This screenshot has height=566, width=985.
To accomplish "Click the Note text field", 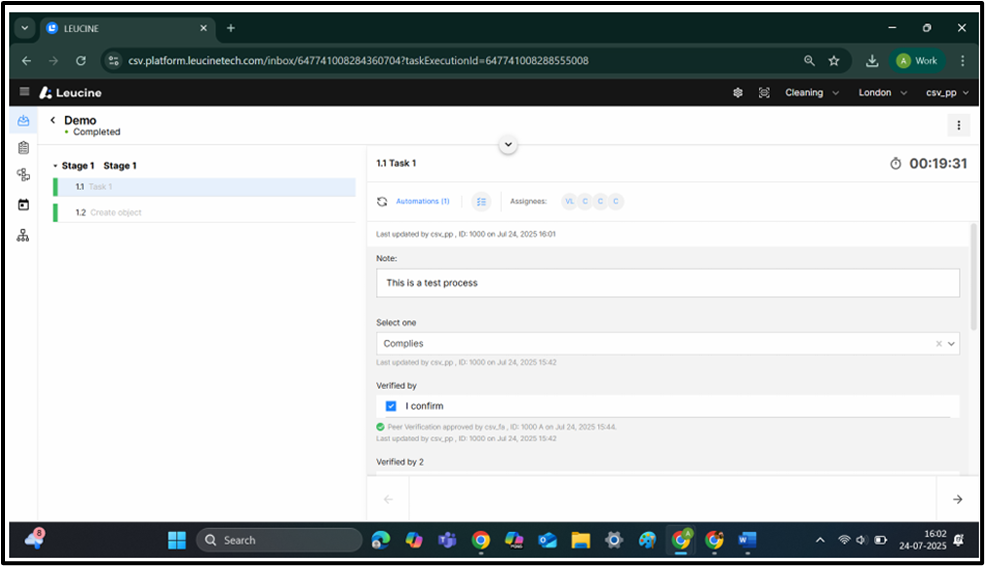I will [x=666, y=283].
